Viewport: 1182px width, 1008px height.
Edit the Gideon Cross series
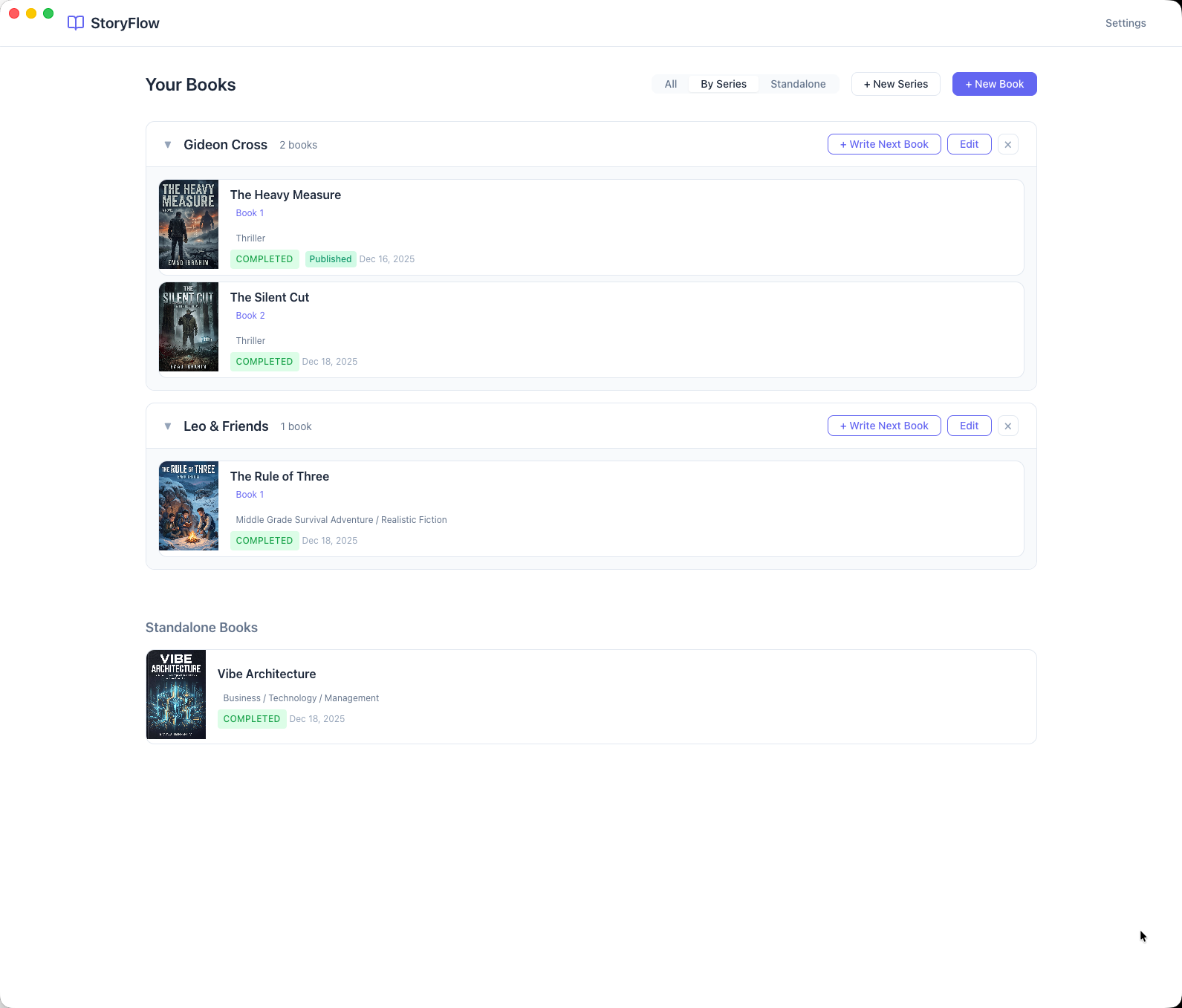click(x=969, y=144)
